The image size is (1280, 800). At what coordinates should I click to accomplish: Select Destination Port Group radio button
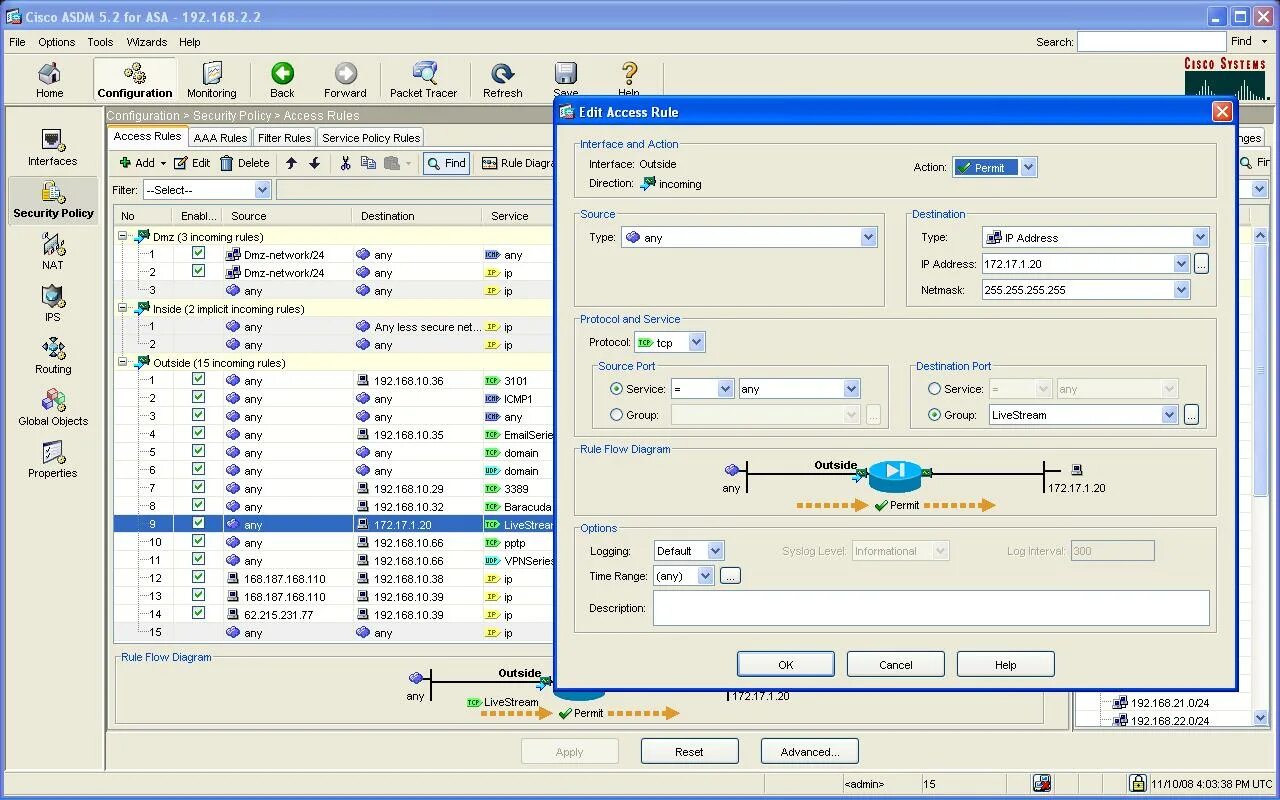(934, 415)
